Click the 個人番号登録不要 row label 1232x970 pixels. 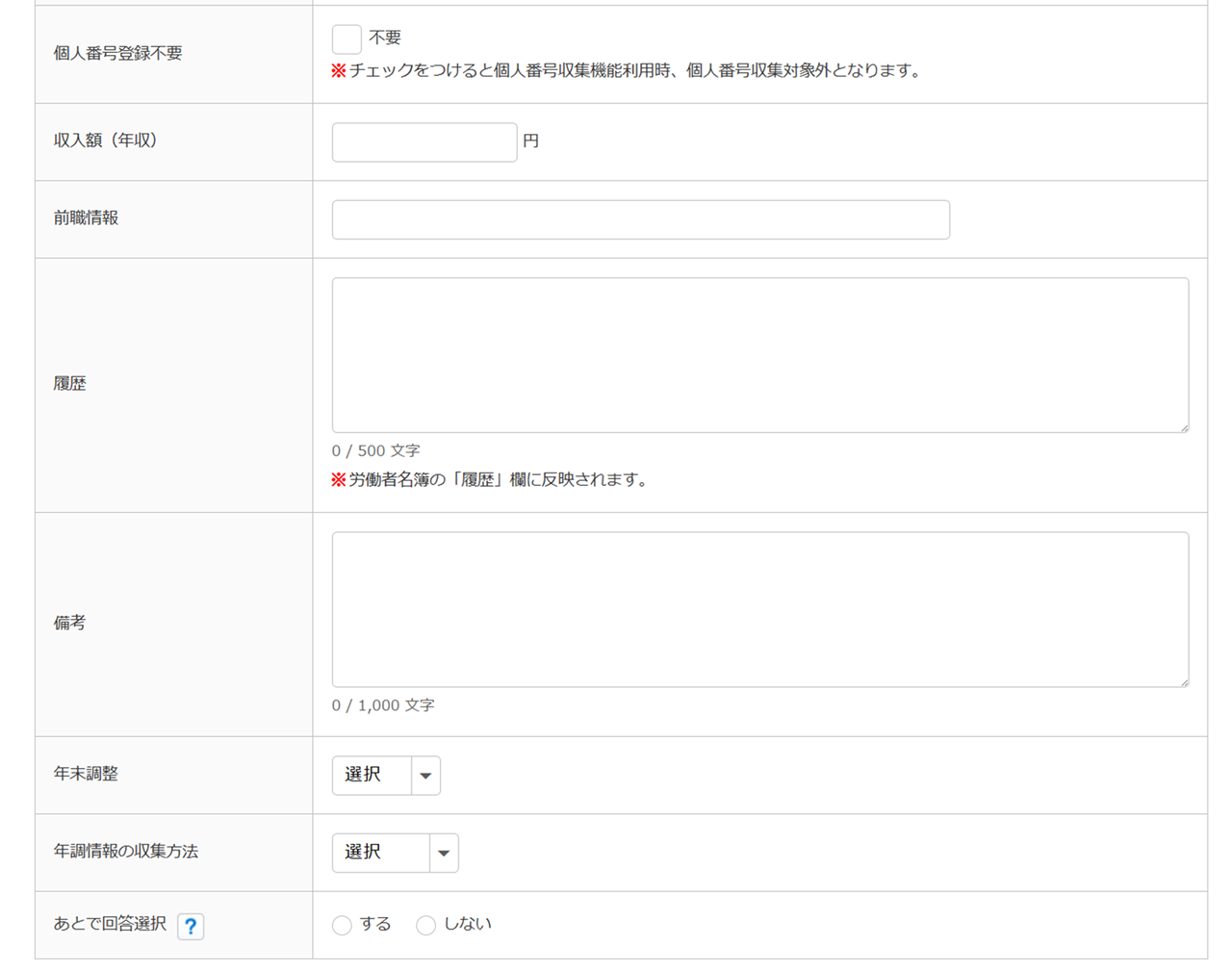[x=117, y=54]
